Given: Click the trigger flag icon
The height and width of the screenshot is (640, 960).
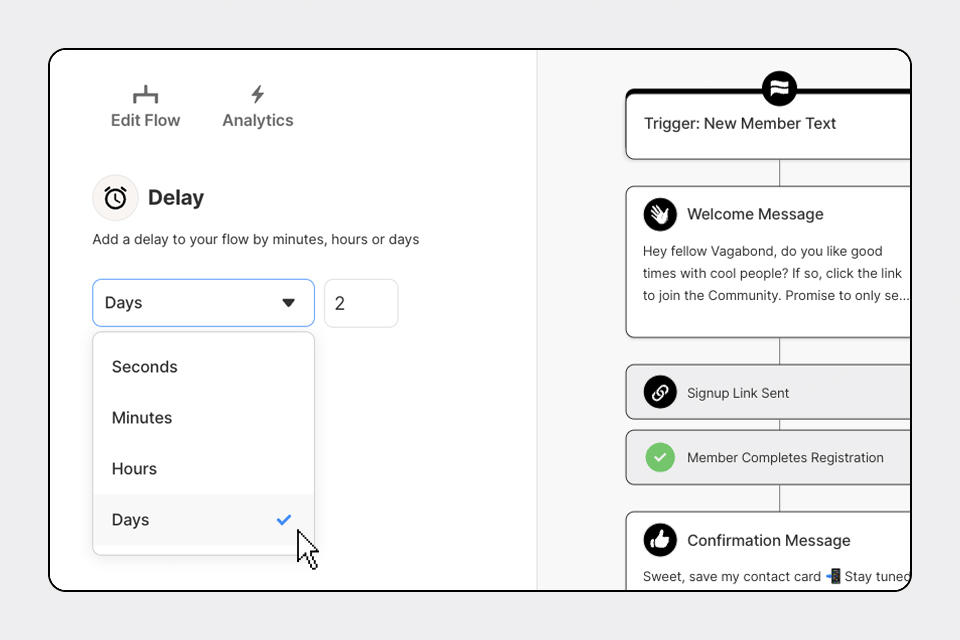Looking at the screenshot, I should click(779, 88).
